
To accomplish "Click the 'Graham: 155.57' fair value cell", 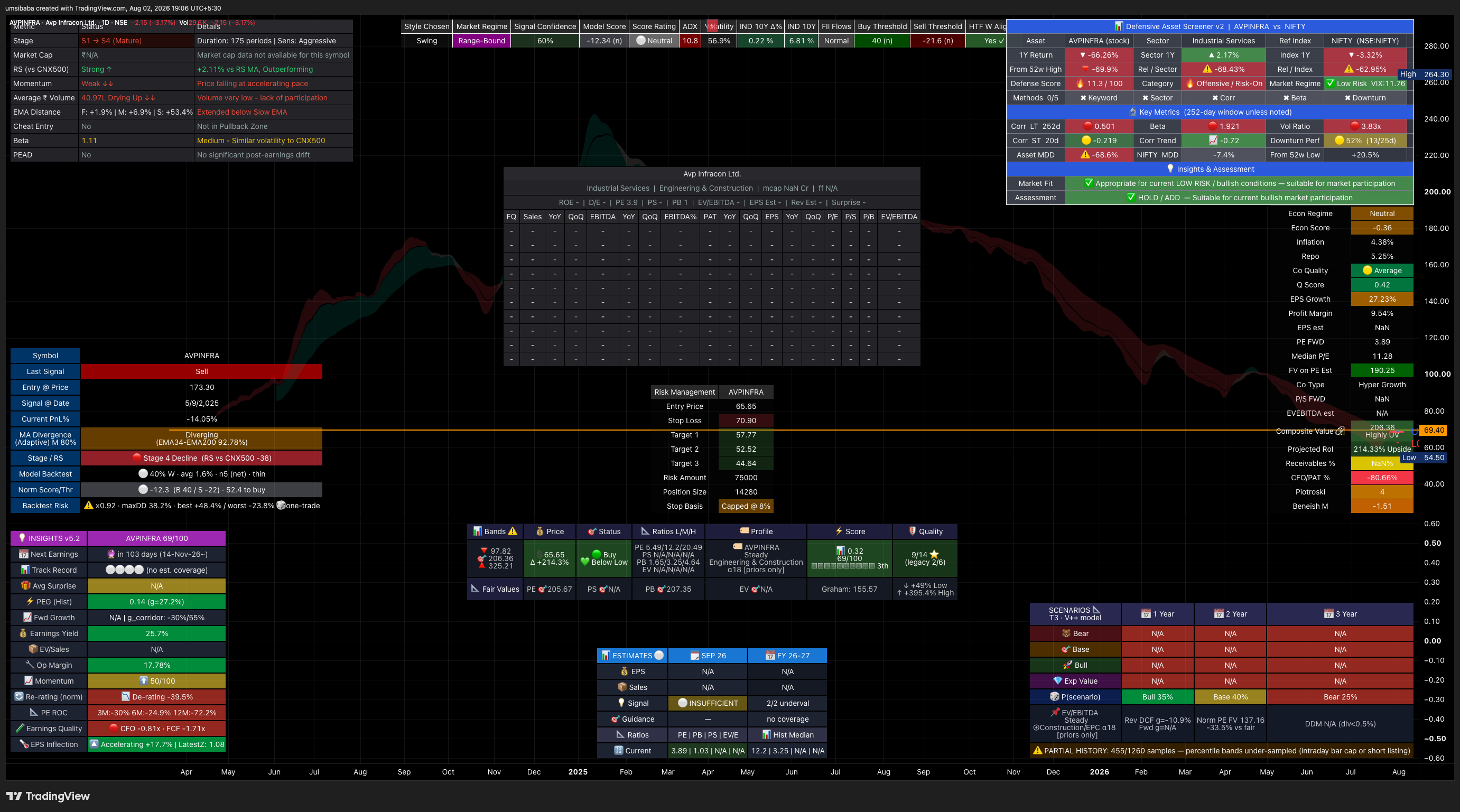I will click(x=849, y=589).
